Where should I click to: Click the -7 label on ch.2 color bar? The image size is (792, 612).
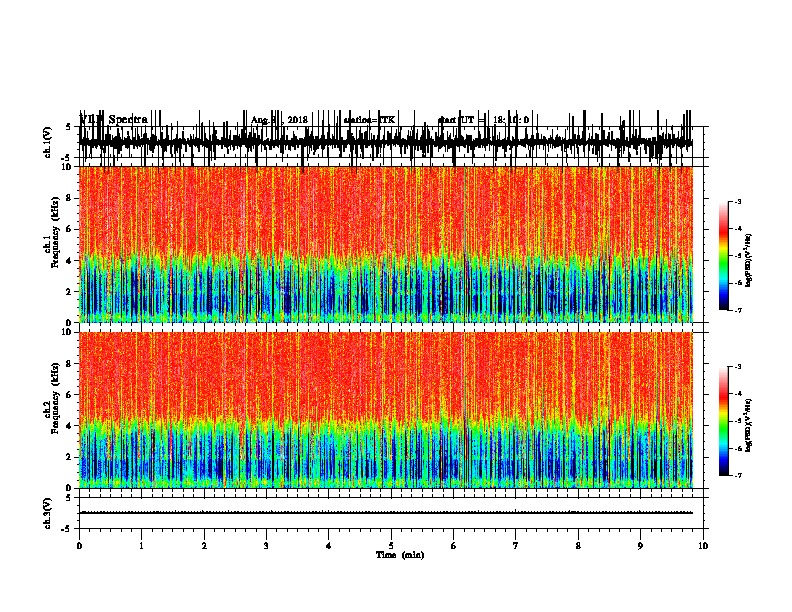click(738, 476)
